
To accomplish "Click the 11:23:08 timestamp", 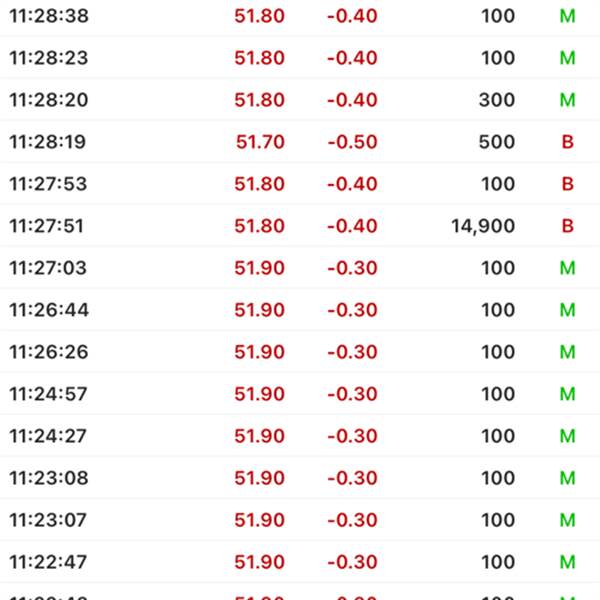I will pyautogui.click(x=48, y=478).
